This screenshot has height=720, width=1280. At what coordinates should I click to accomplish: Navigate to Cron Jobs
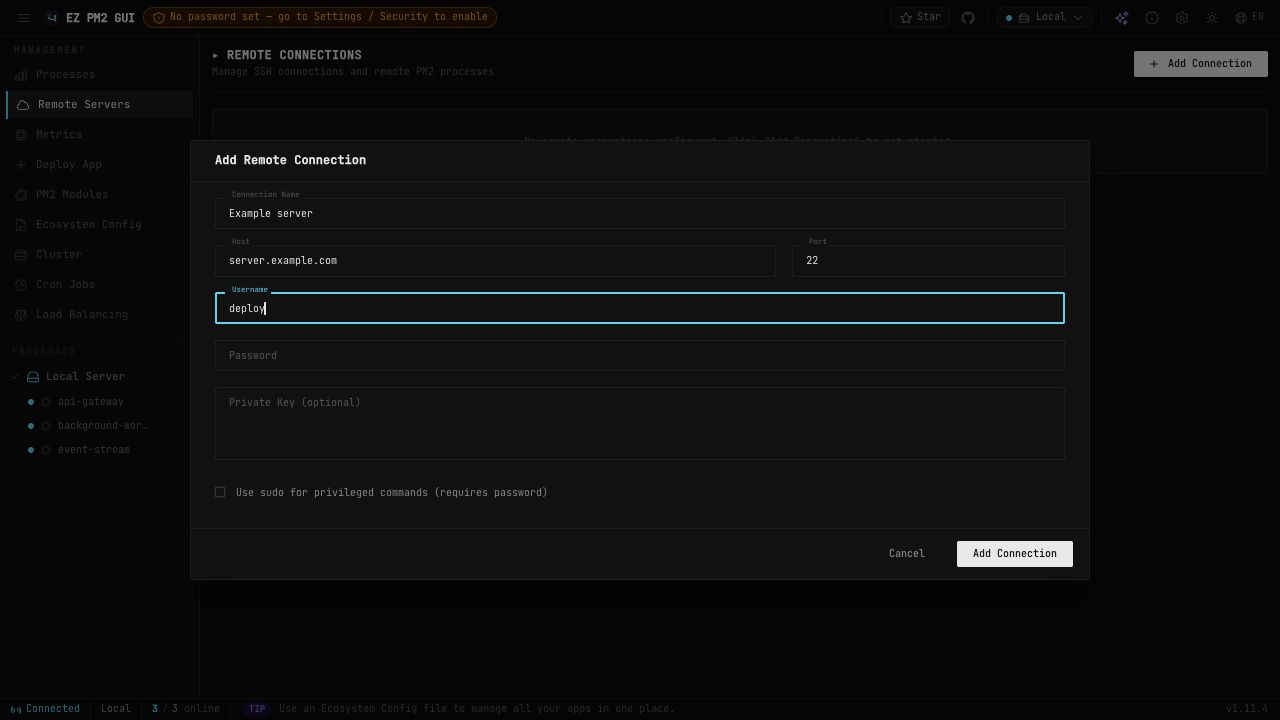[99, 285]
